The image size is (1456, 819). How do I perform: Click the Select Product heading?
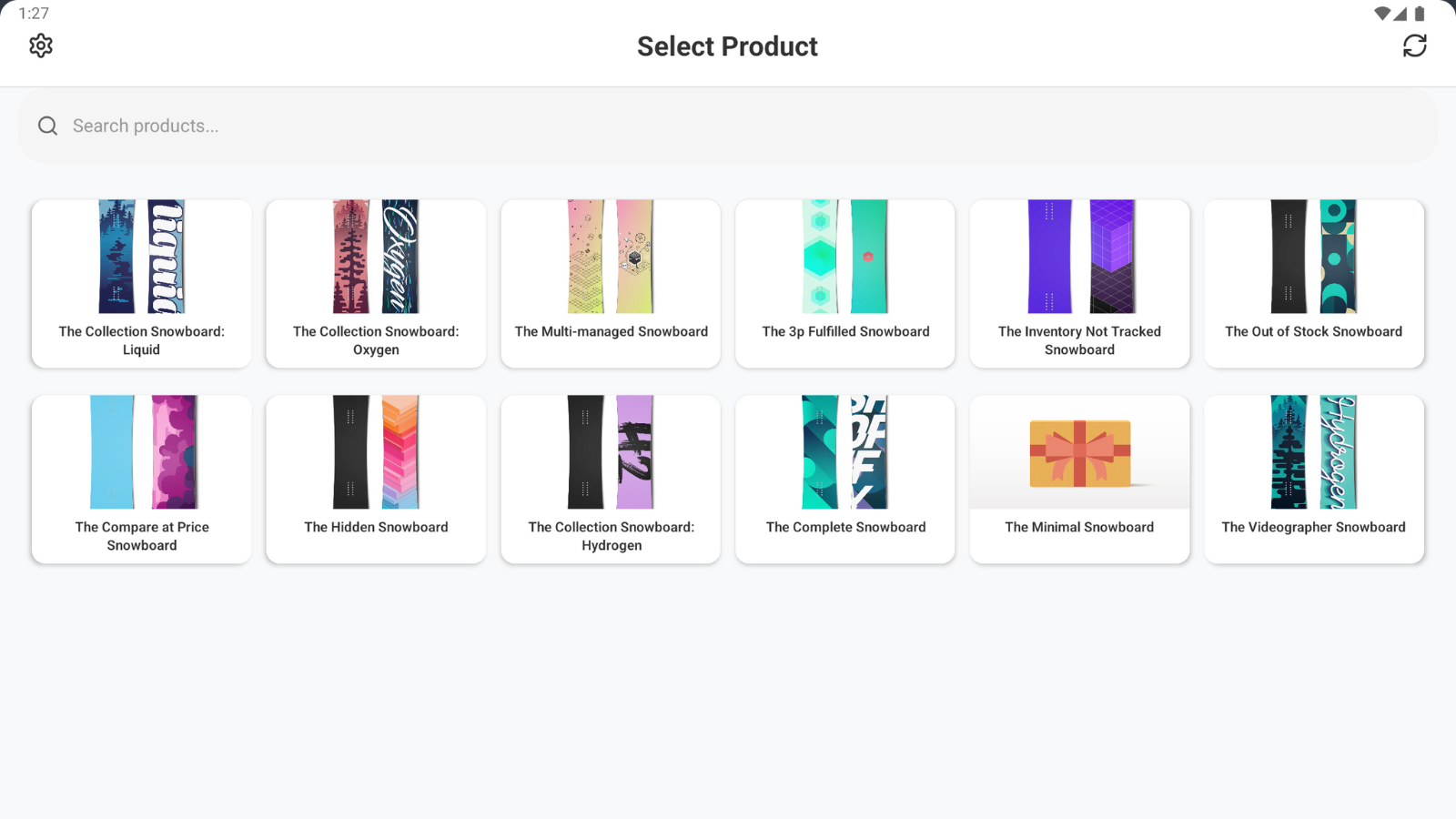click(727, 46)
